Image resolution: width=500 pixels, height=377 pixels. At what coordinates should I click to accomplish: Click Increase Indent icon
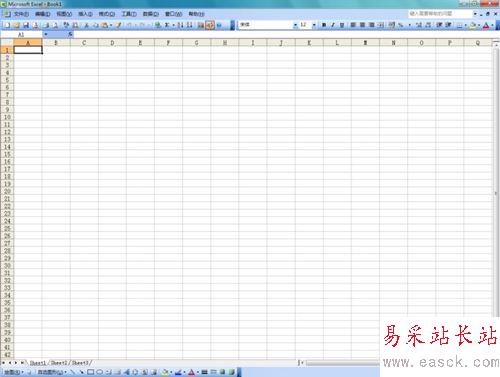point(448,25)
